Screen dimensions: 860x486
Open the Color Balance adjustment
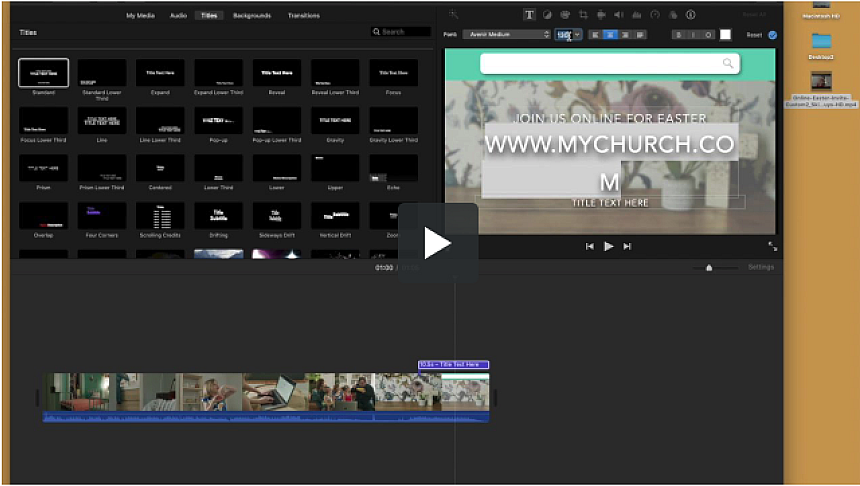coord(547,15)
